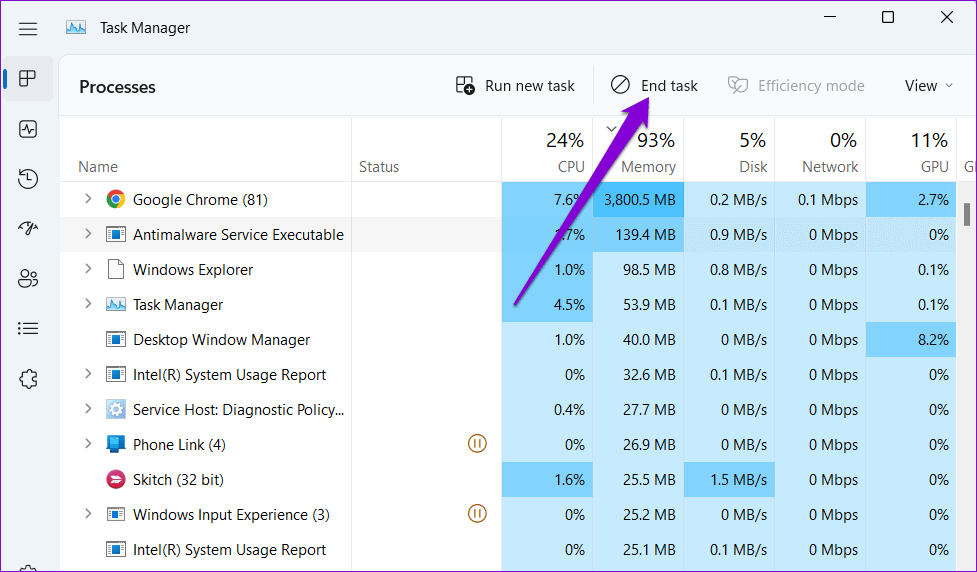Select the Windows Explorer process name
977x572 pixels.
tap(193, 270)
